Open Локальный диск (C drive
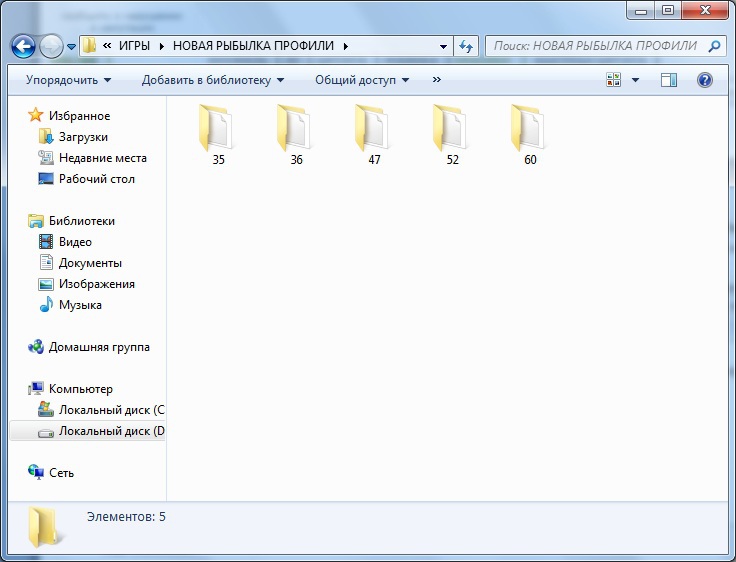This screenshot has height=562, width=736. [x=112, y=410]
